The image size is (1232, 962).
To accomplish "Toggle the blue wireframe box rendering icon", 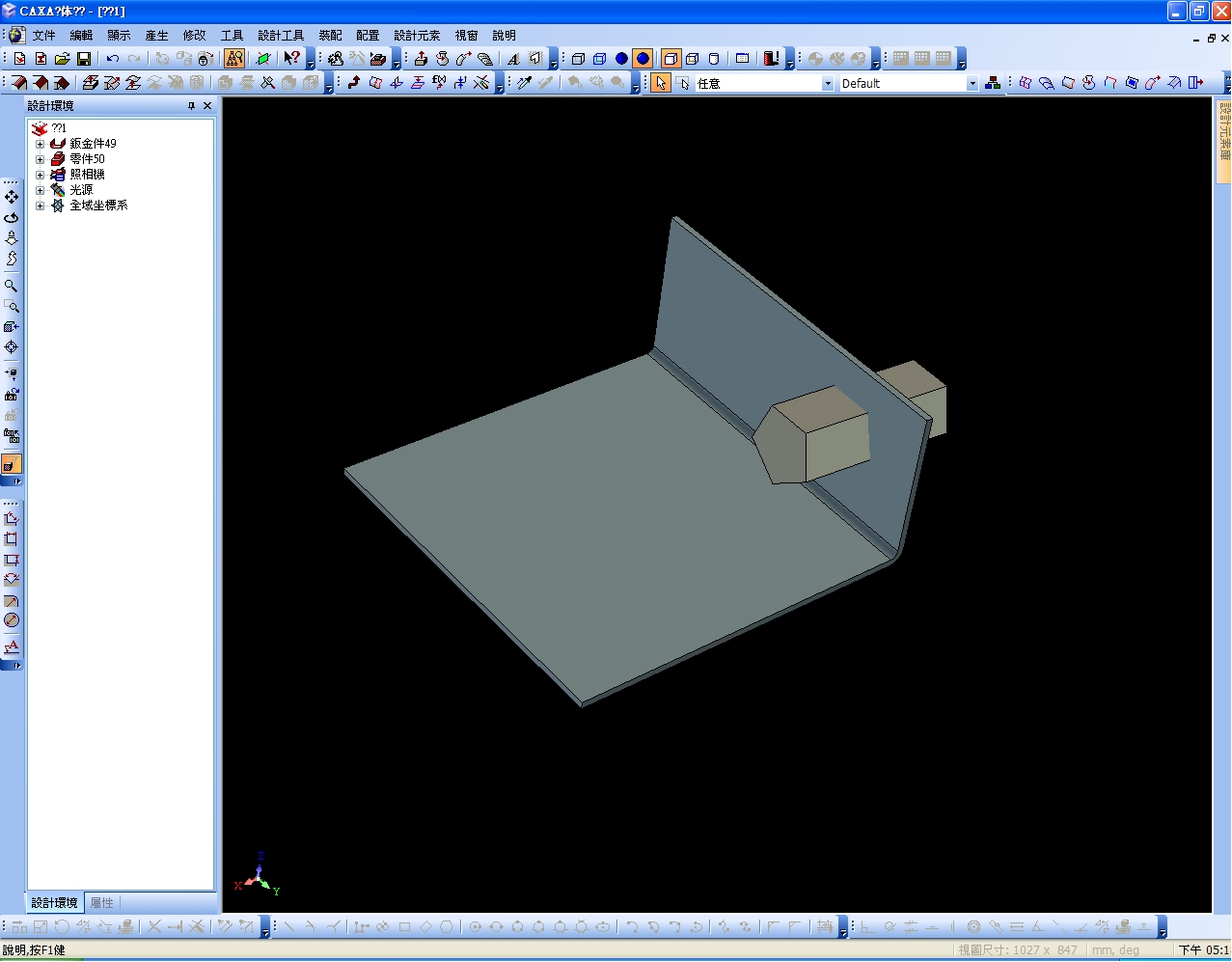I will 599,59.
